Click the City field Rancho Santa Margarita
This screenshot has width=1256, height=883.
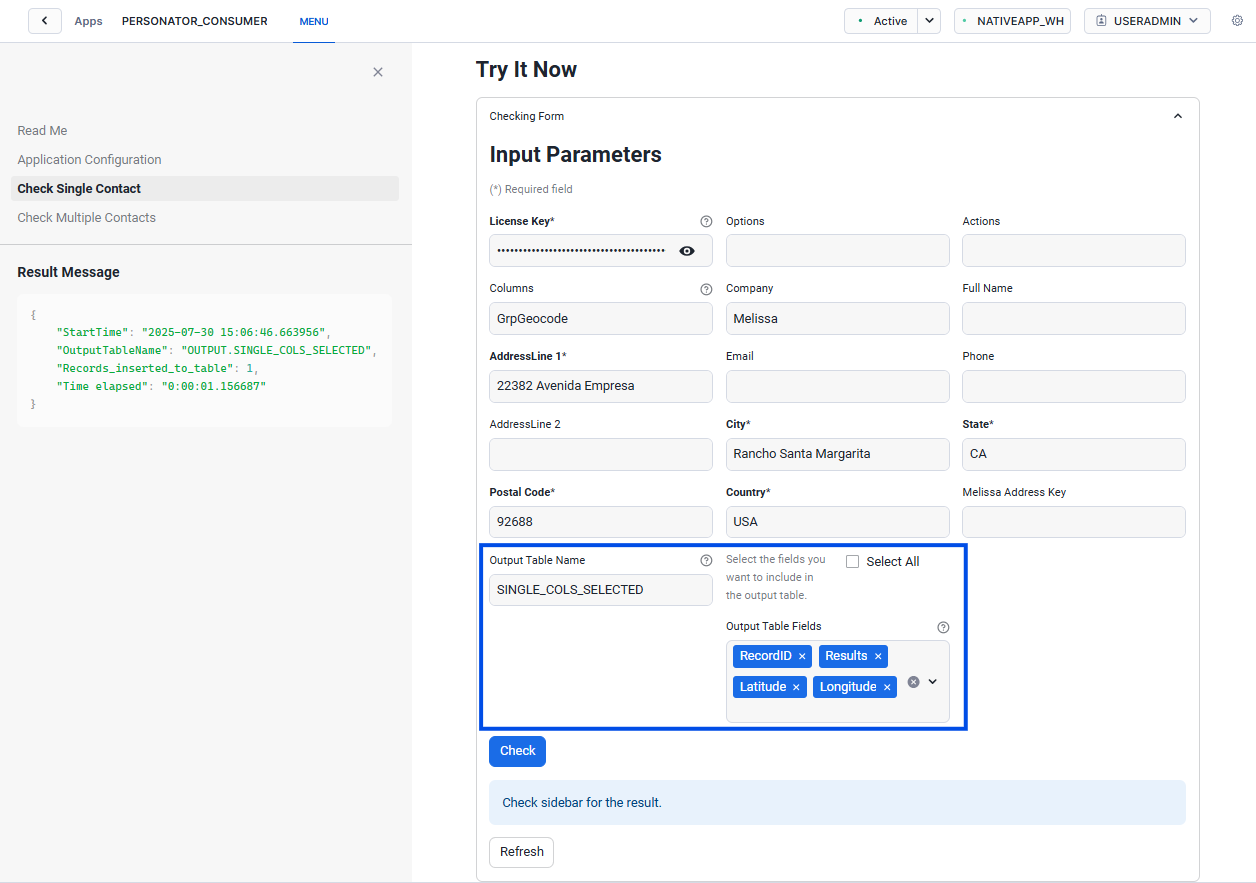pyautogui.click(x=838, y=455)
